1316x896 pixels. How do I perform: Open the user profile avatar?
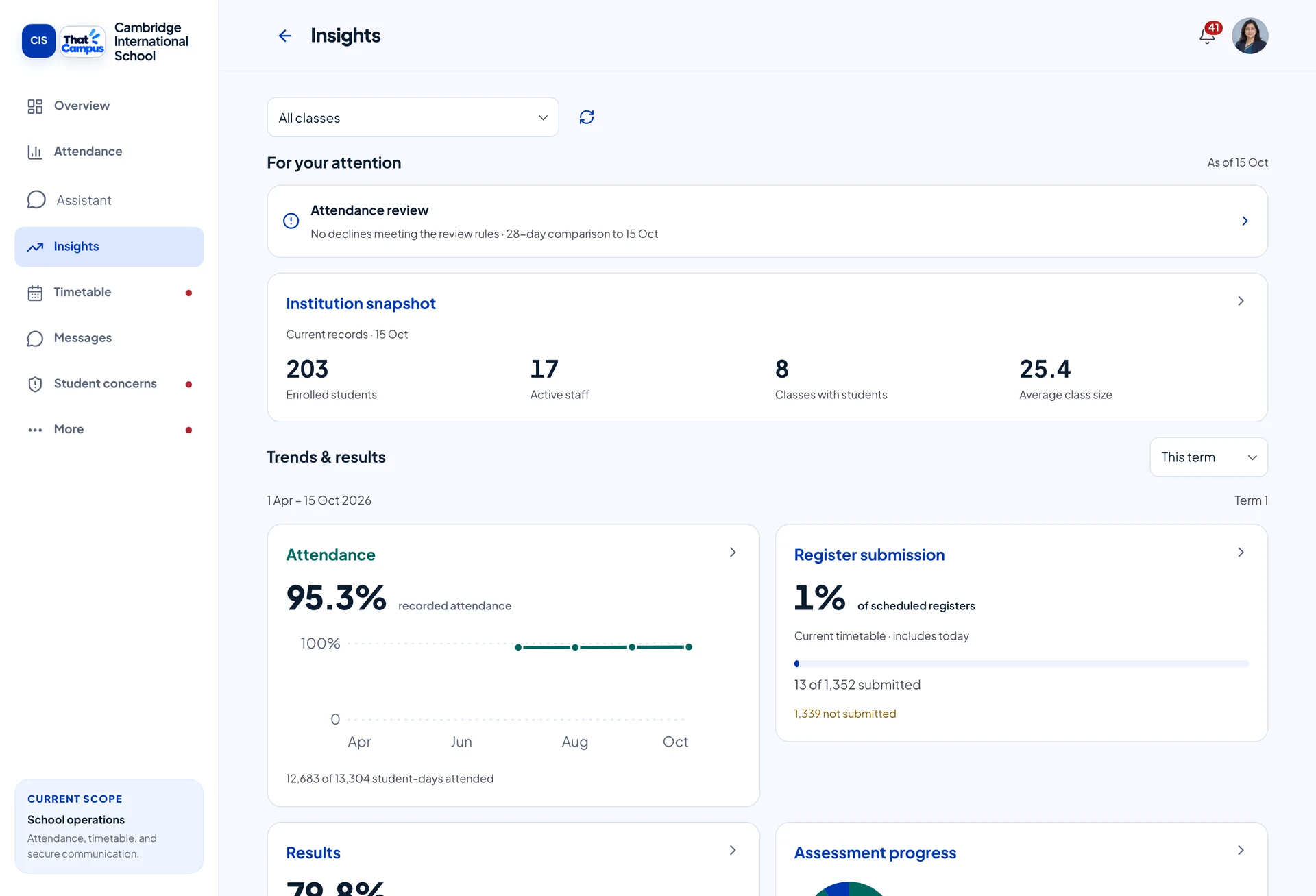(x=1250, y=36)
